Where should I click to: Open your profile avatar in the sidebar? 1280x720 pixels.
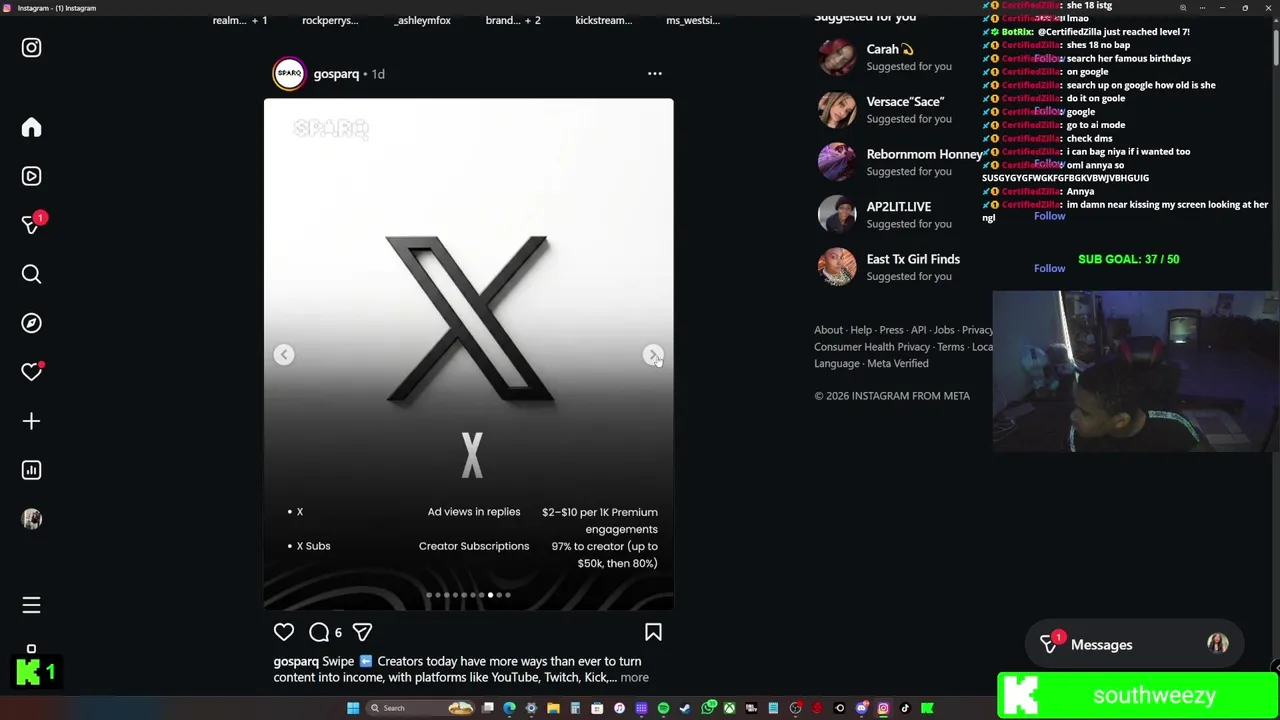(31, 519)
